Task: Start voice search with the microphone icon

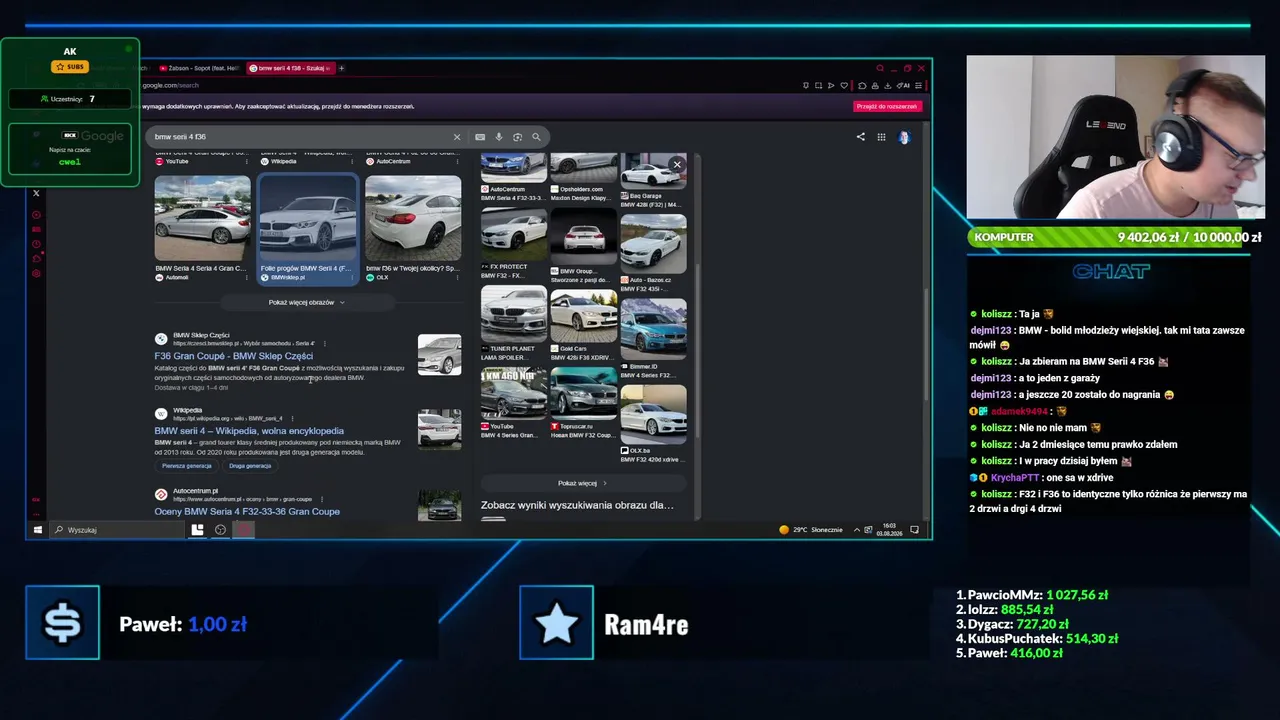Action: click(499, 137)
